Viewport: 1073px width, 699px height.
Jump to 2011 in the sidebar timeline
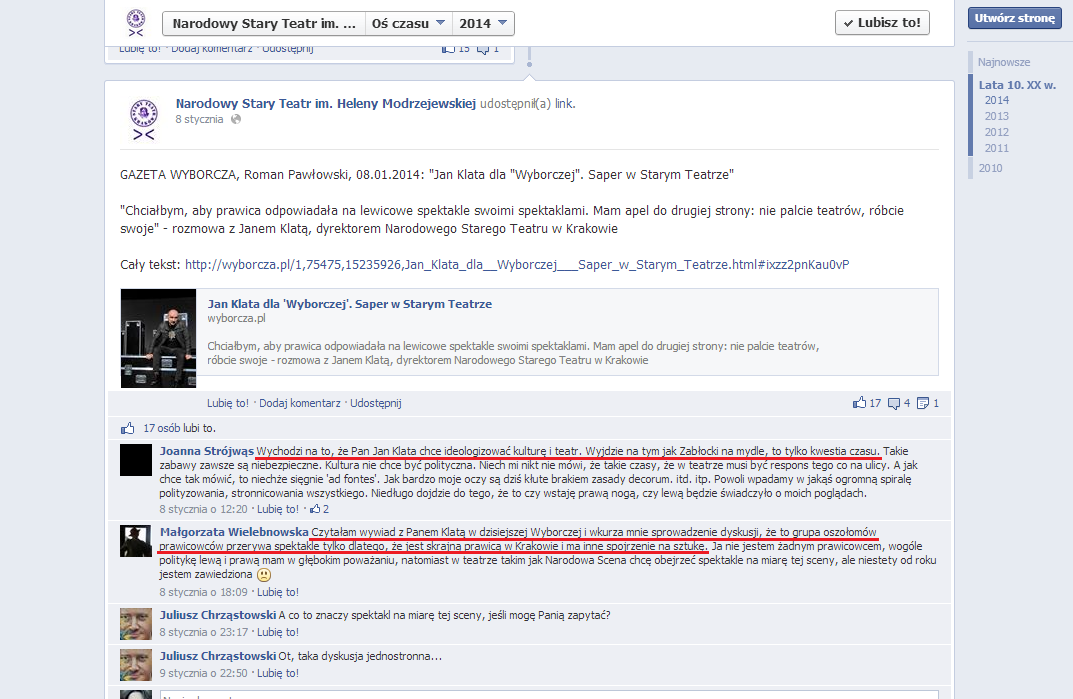996,148
